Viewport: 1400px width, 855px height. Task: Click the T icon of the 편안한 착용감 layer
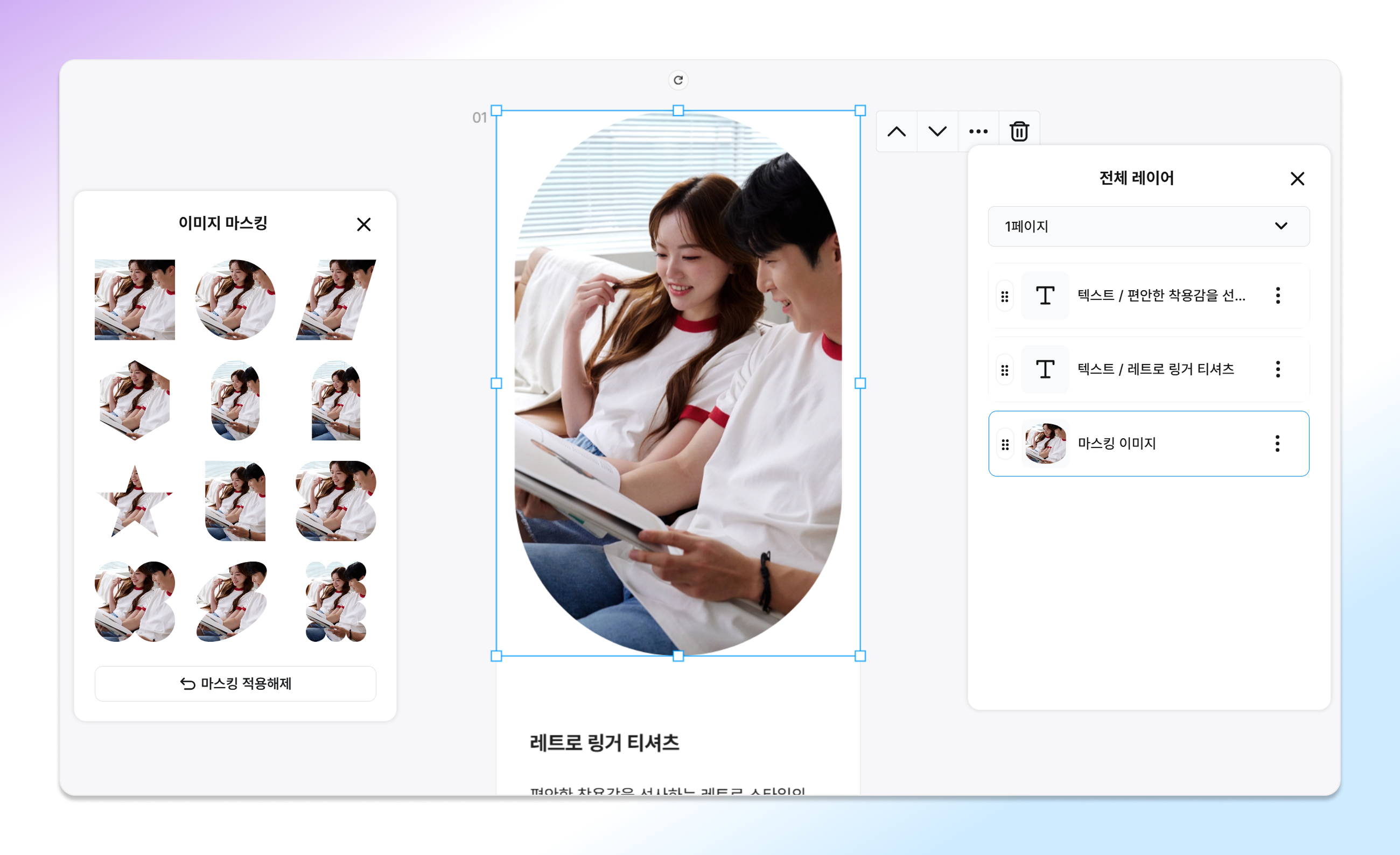tap(1046, 296)
